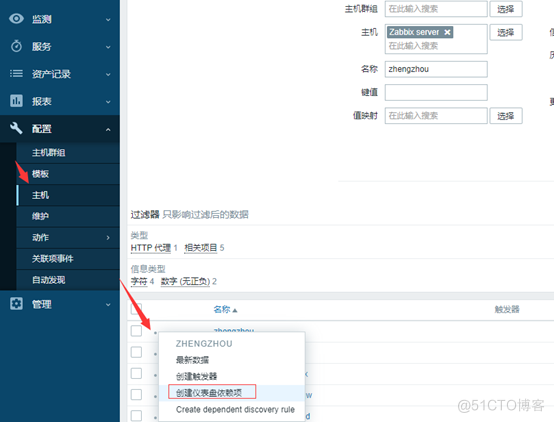Click 选择 button next to 主机群组
Viewport: 554px width, 422px height.
click(x=506, y=9)
